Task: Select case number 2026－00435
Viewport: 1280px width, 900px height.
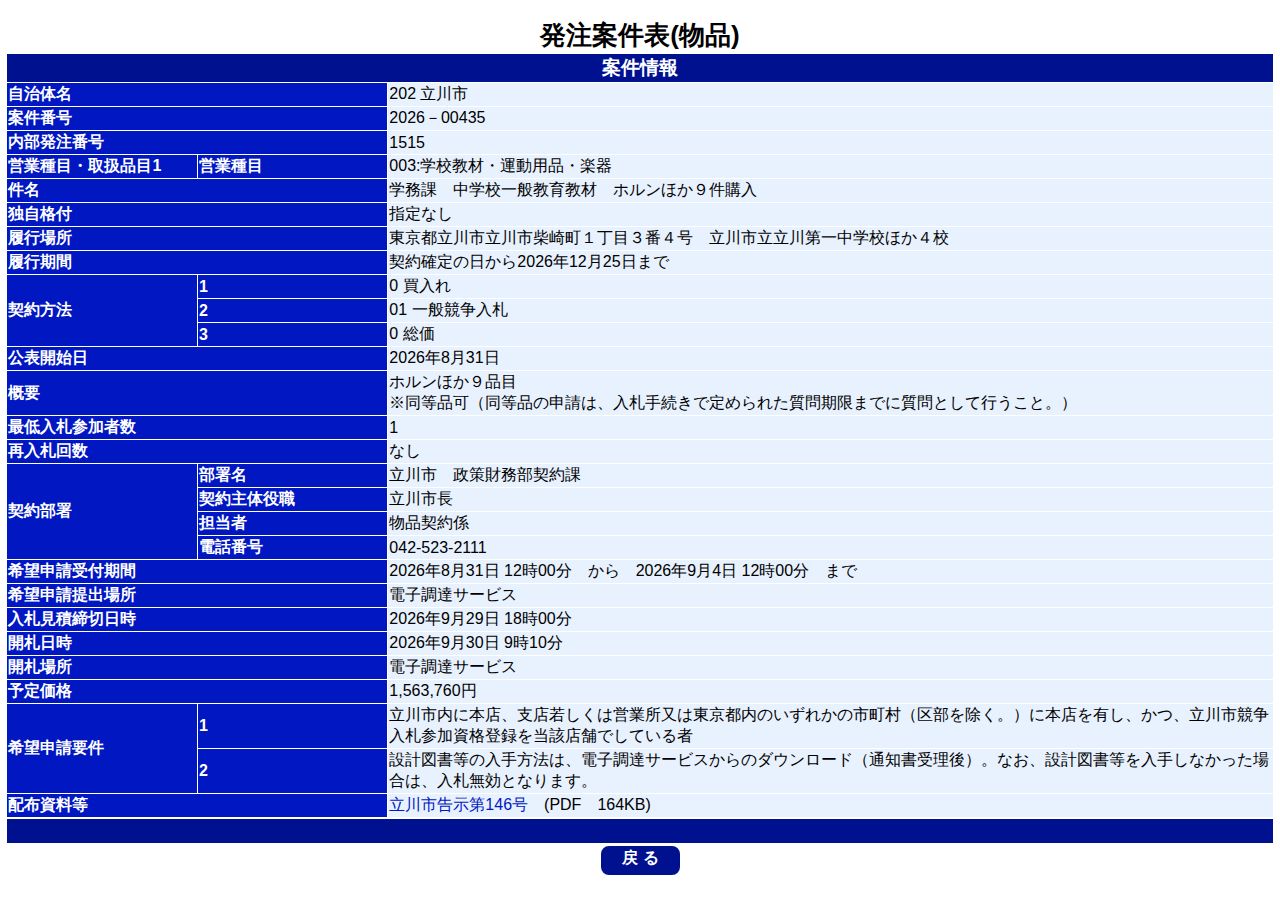Action: [x=437, y=118]
